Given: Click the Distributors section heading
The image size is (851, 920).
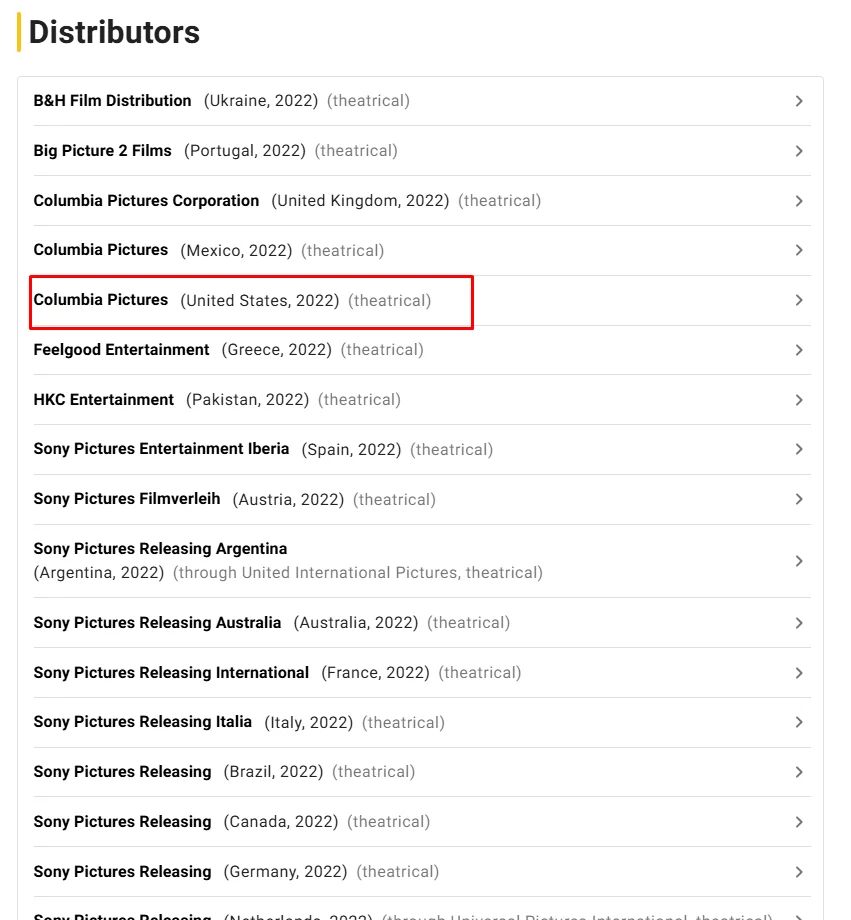Looking at the screenshot, I should [x=114, y=32].
